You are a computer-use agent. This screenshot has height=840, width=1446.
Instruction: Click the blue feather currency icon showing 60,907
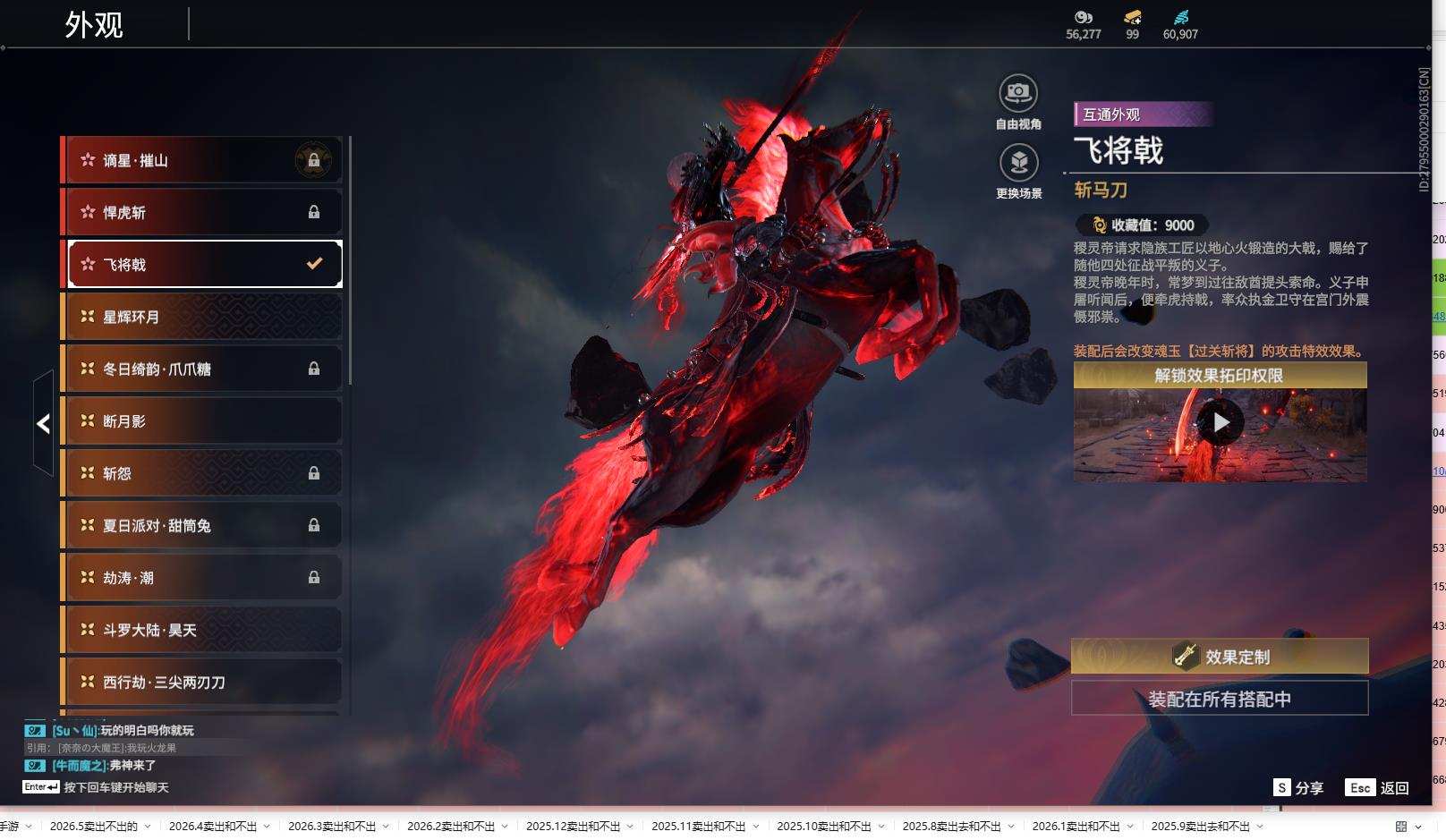[1181, 17]
